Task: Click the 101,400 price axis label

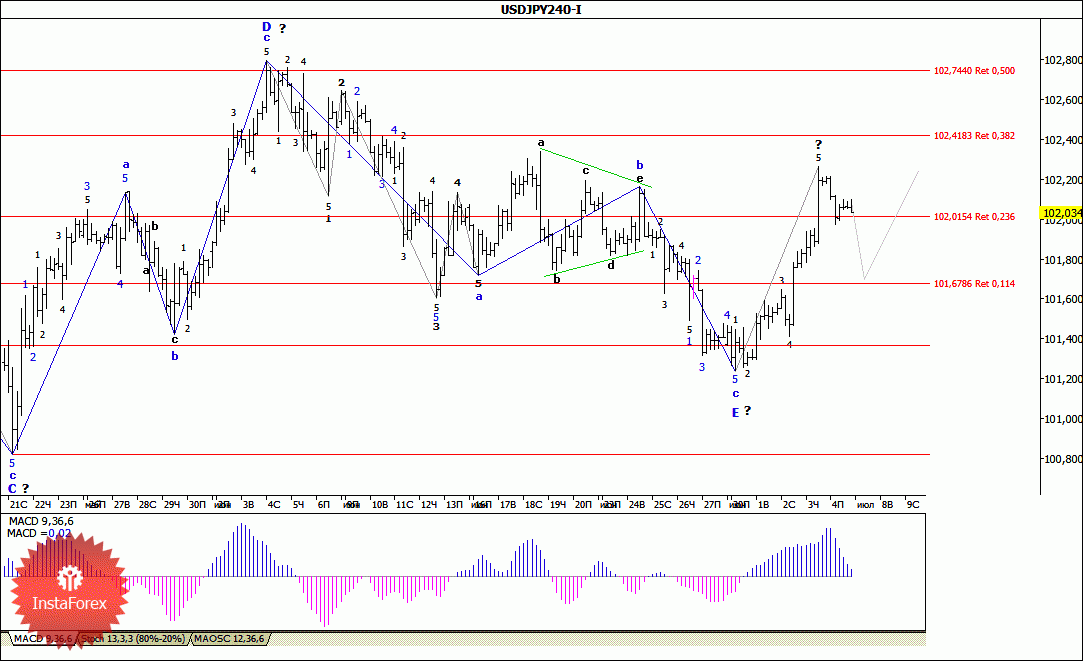Action: click(x=1062, y=339)
